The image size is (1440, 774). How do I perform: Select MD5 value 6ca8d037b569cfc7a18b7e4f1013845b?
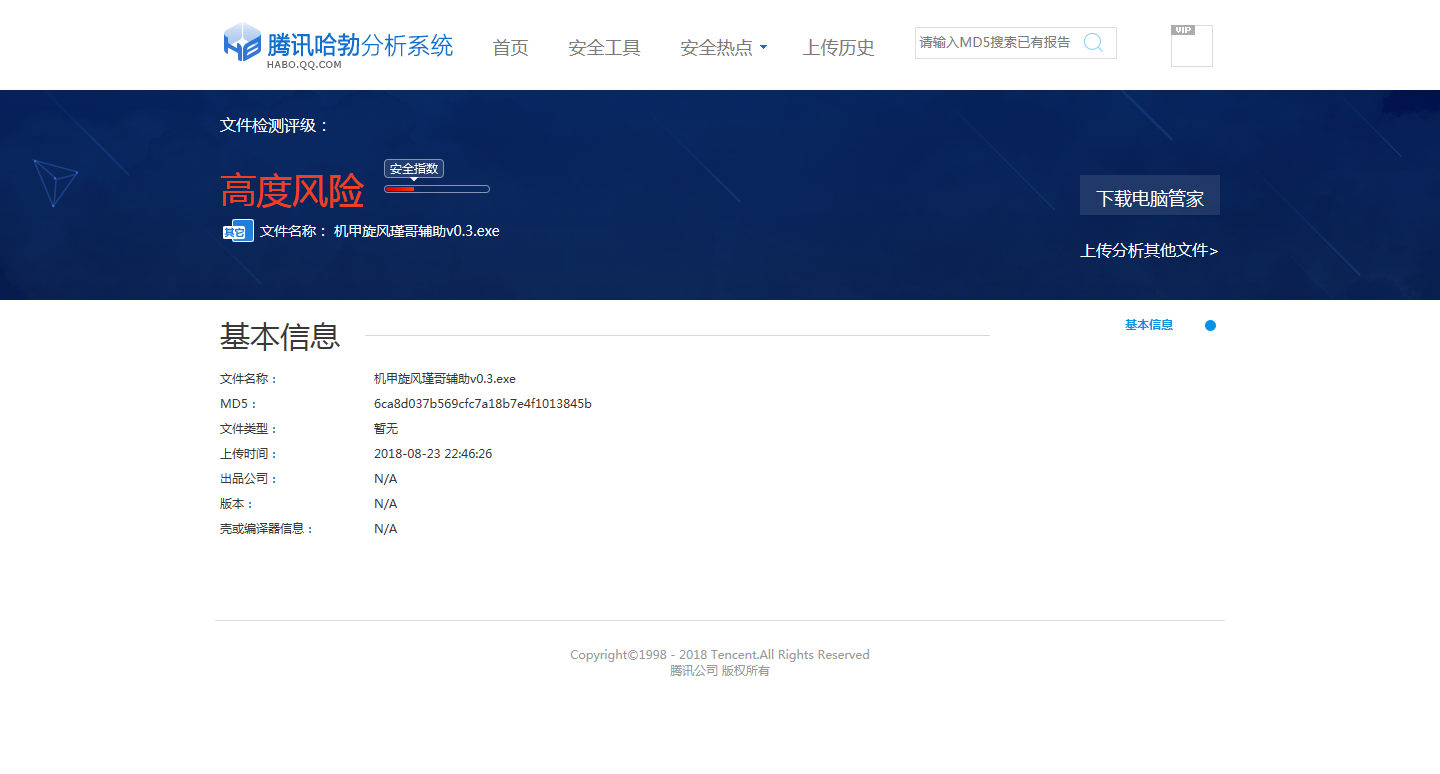483,404
